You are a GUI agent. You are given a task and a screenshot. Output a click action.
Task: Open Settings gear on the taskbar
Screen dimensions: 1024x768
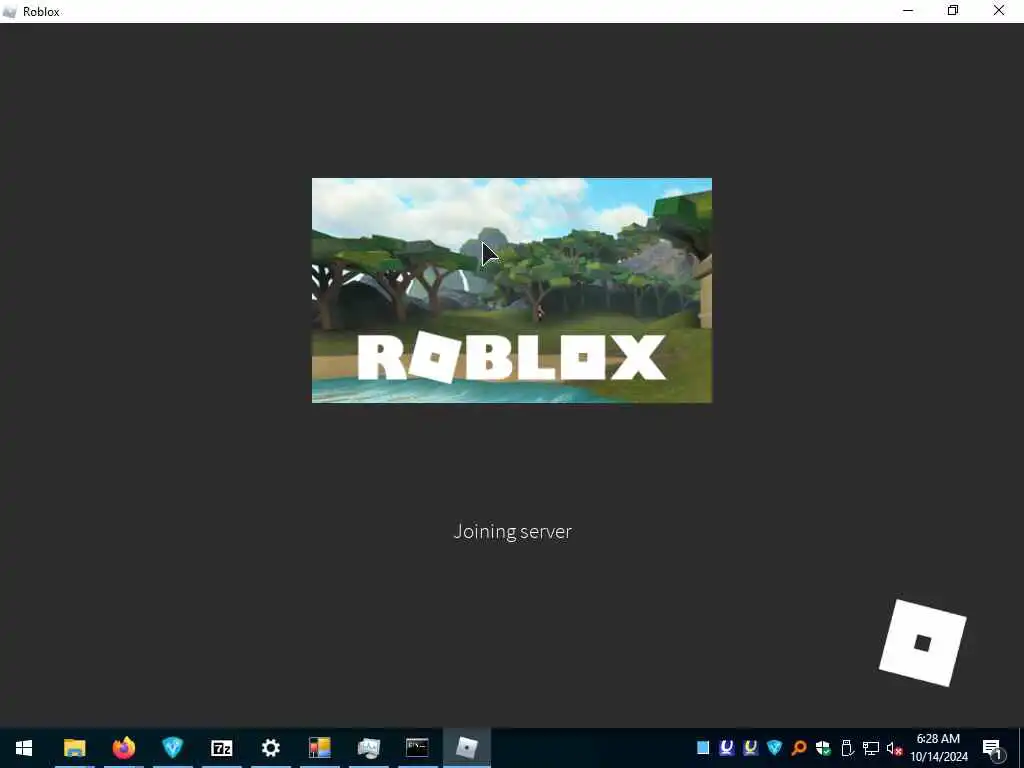coord(270,748)
